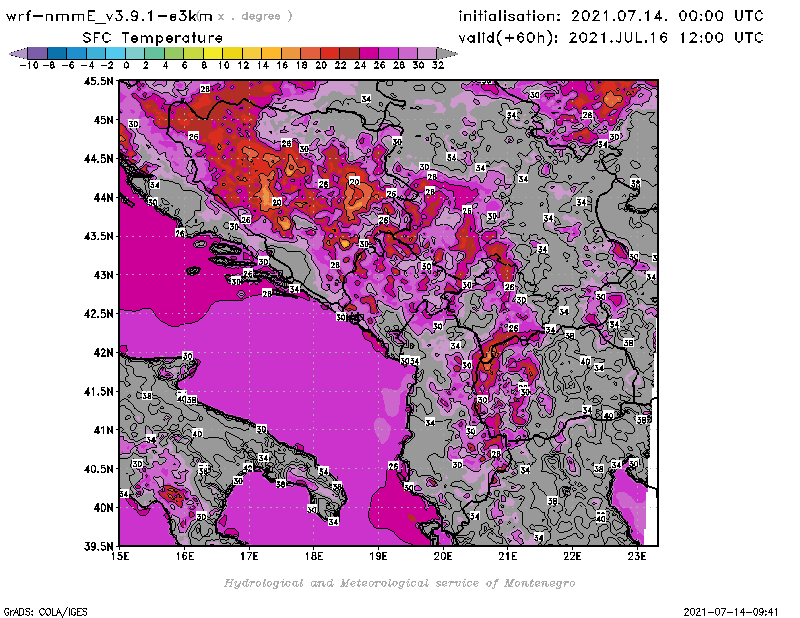Click the 'wrf-nmmE_v3.9.1-e3km' model label
The image size is (800, 618).
109,16
